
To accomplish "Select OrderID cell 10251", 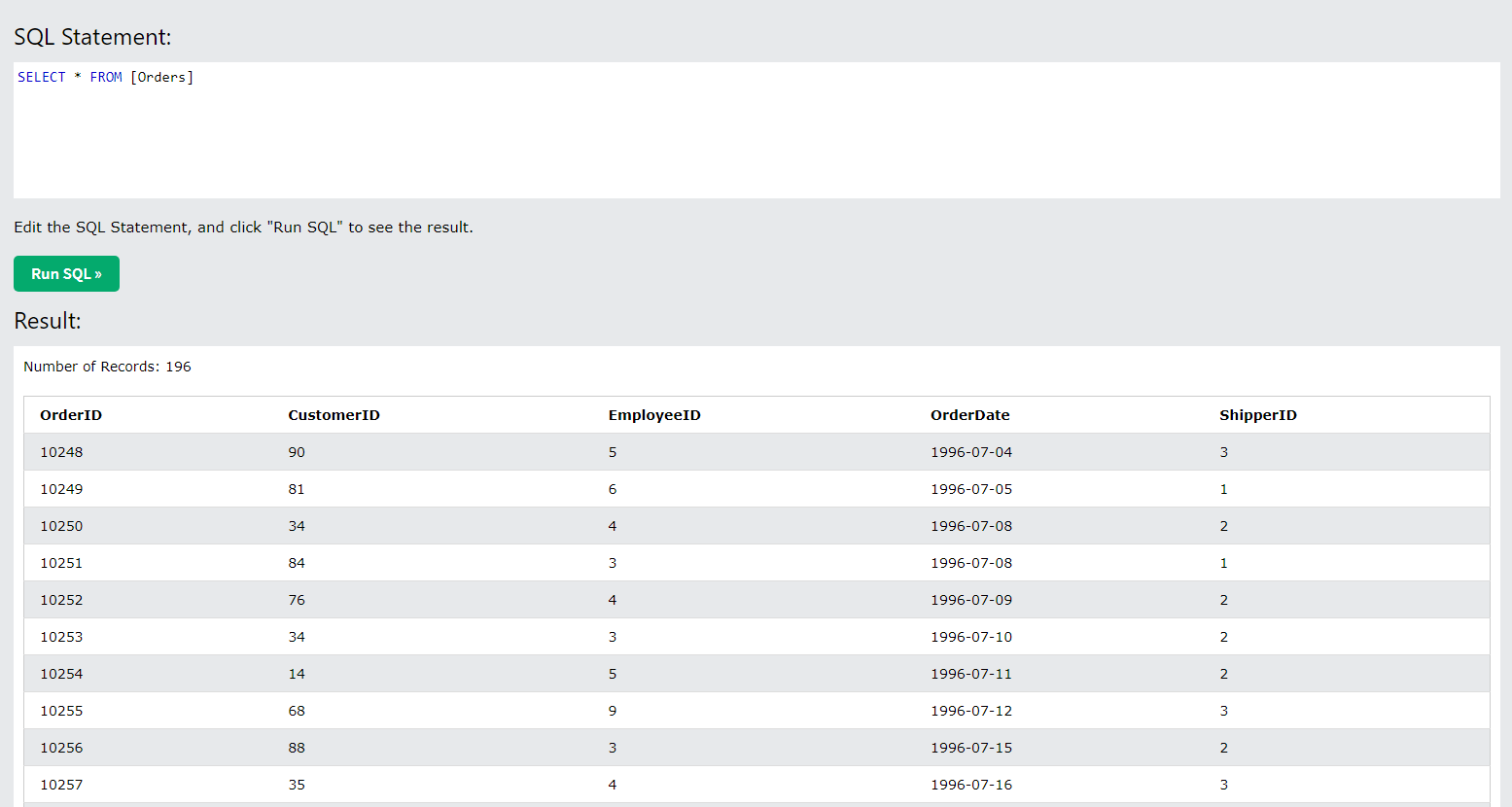I will [61, 563].
